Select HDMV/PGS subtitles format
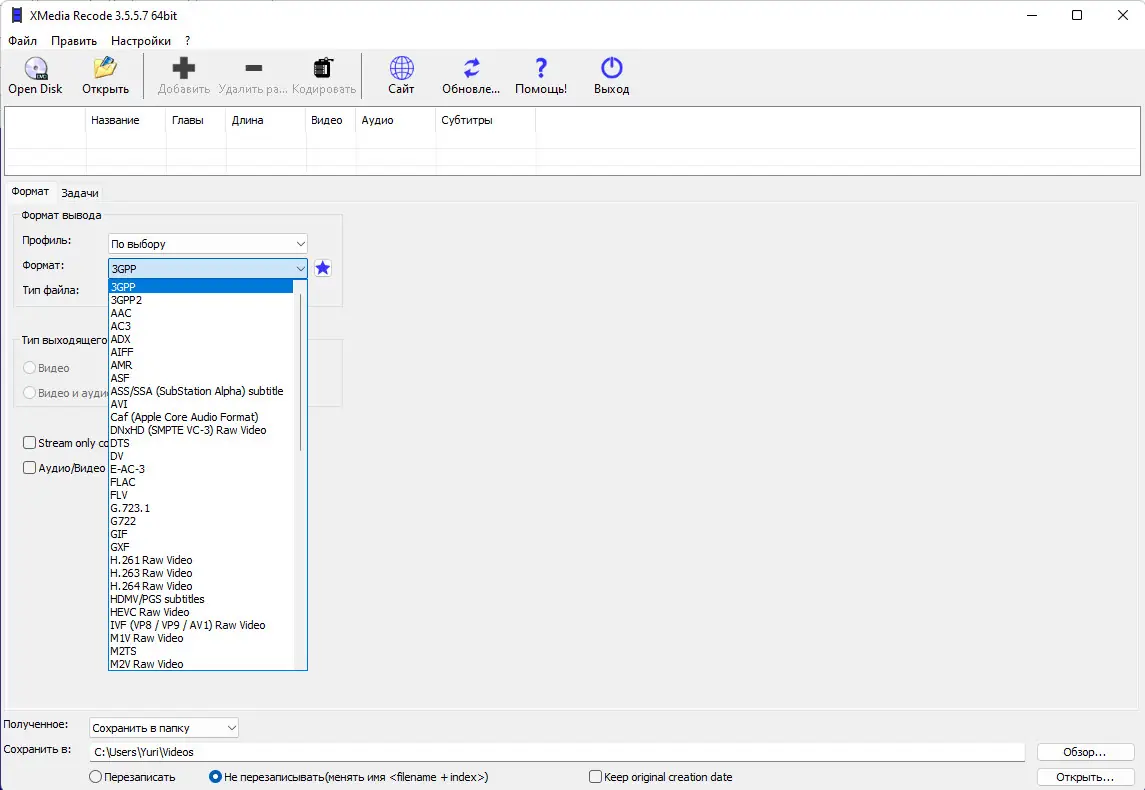The width and height of the screenshot is (1145, 790). click(201, 599)
